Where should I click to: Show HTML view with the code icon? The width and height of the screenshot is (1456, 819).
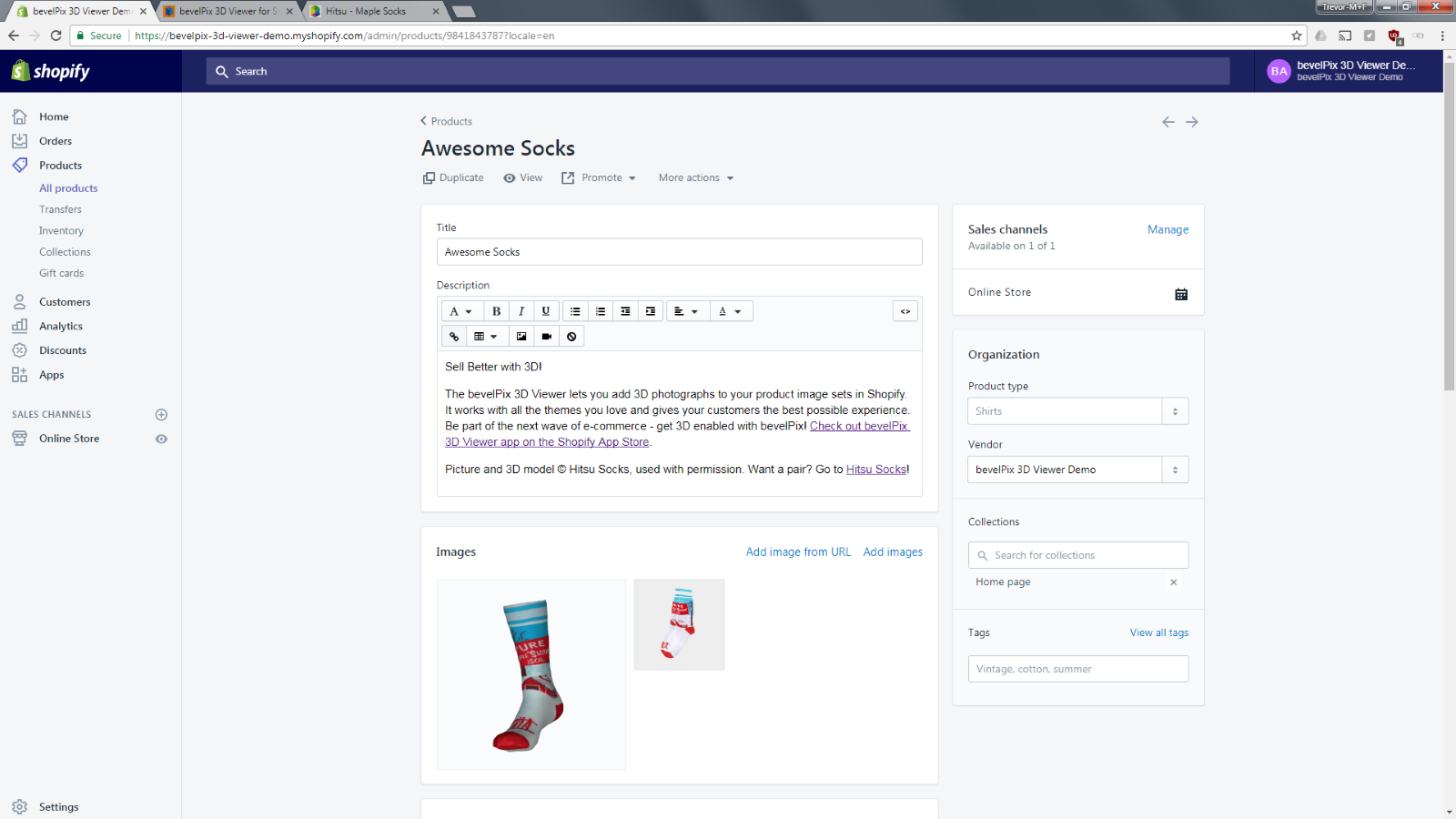point(905,311)
